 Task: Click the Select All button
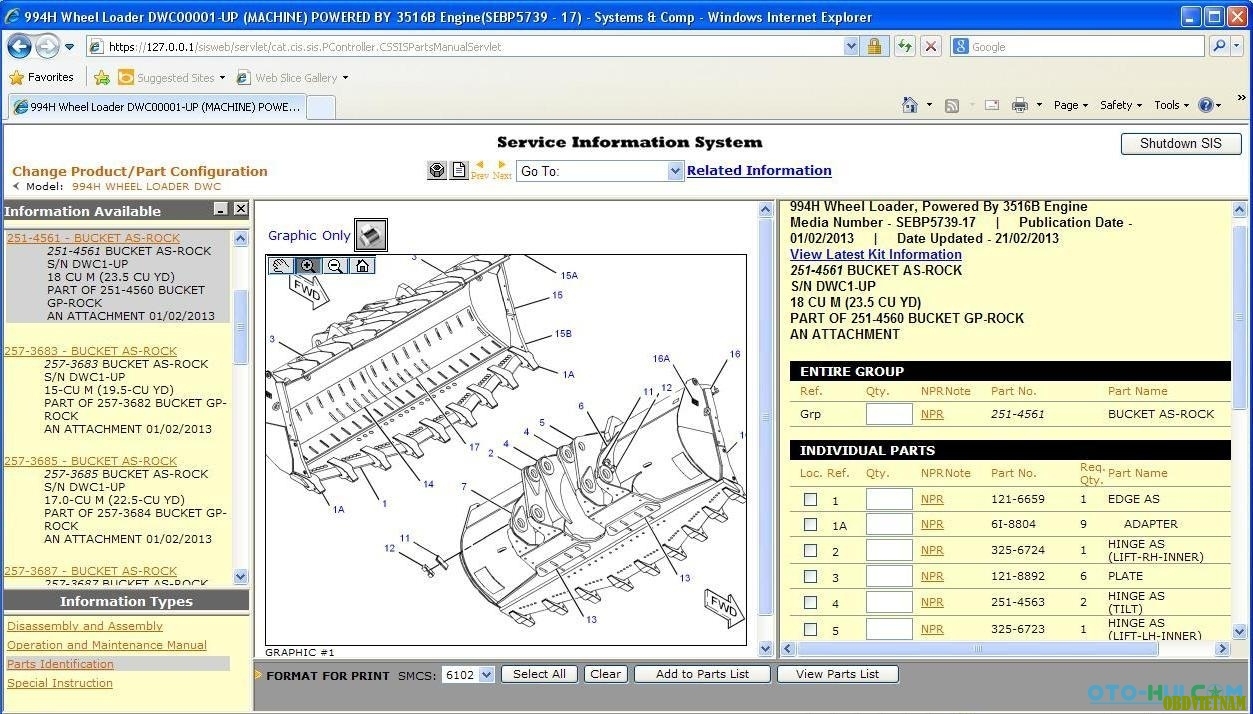point(539,674)
